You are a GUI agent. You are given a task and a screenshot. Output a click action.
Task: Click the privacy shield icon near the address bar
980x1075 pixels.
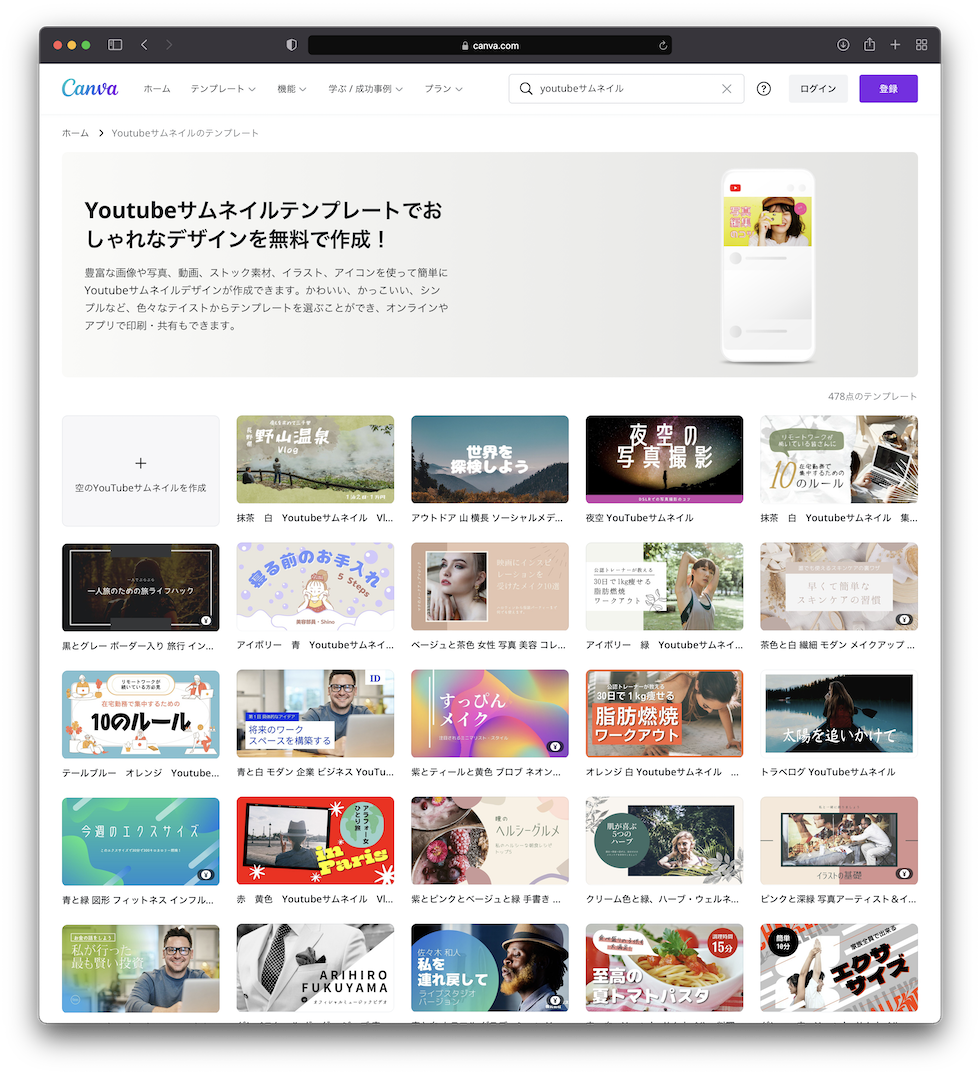(290, 44)
